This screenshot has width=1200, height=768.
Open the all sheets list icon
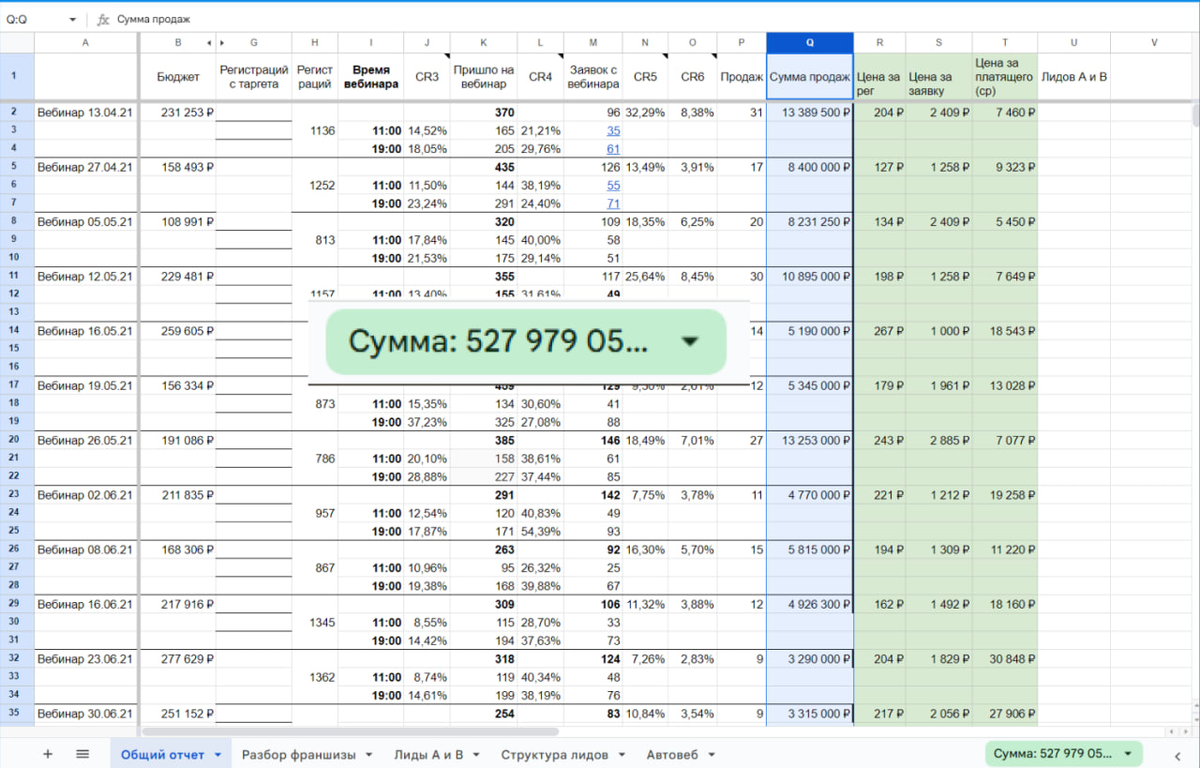coord(83,754)
